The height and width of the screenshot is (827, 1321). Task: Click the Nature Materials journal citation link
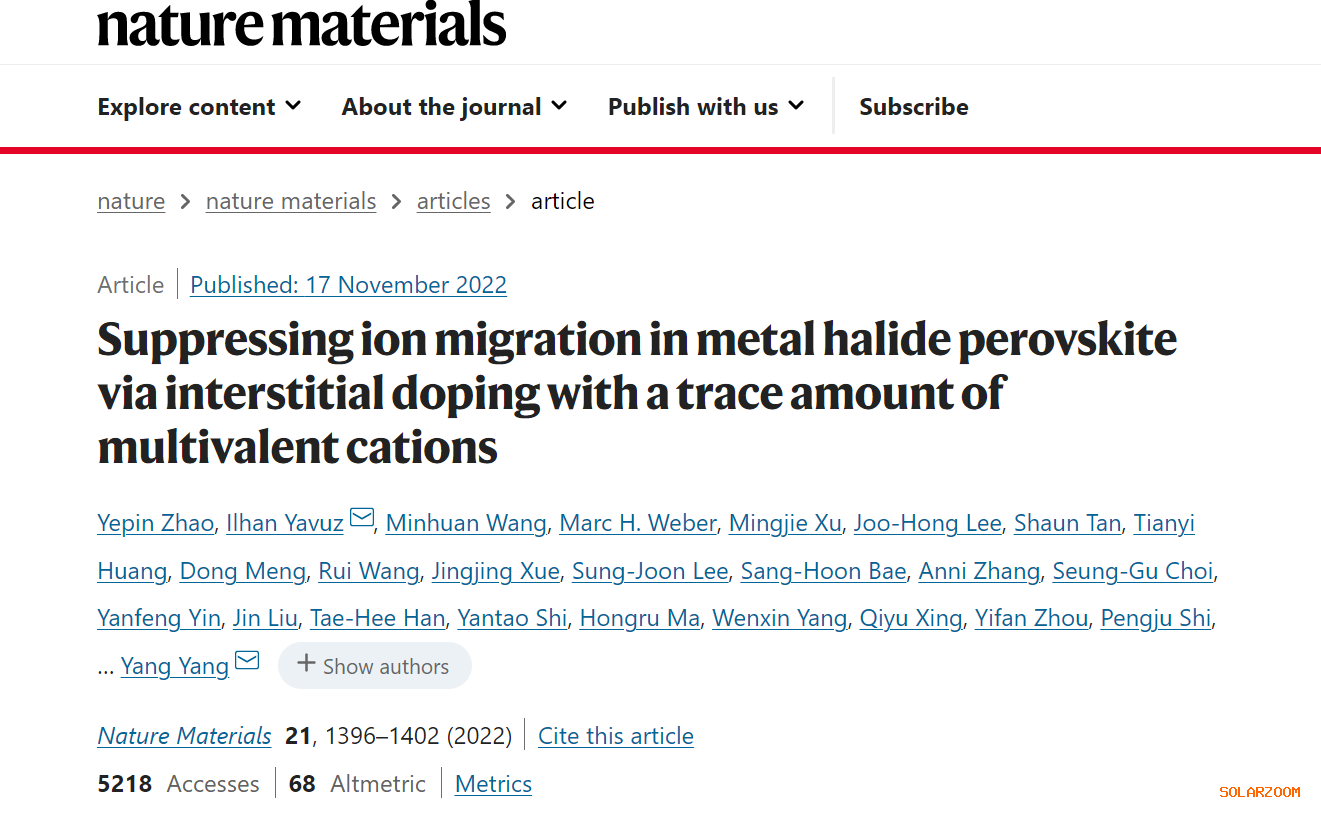tap(184, 736)
